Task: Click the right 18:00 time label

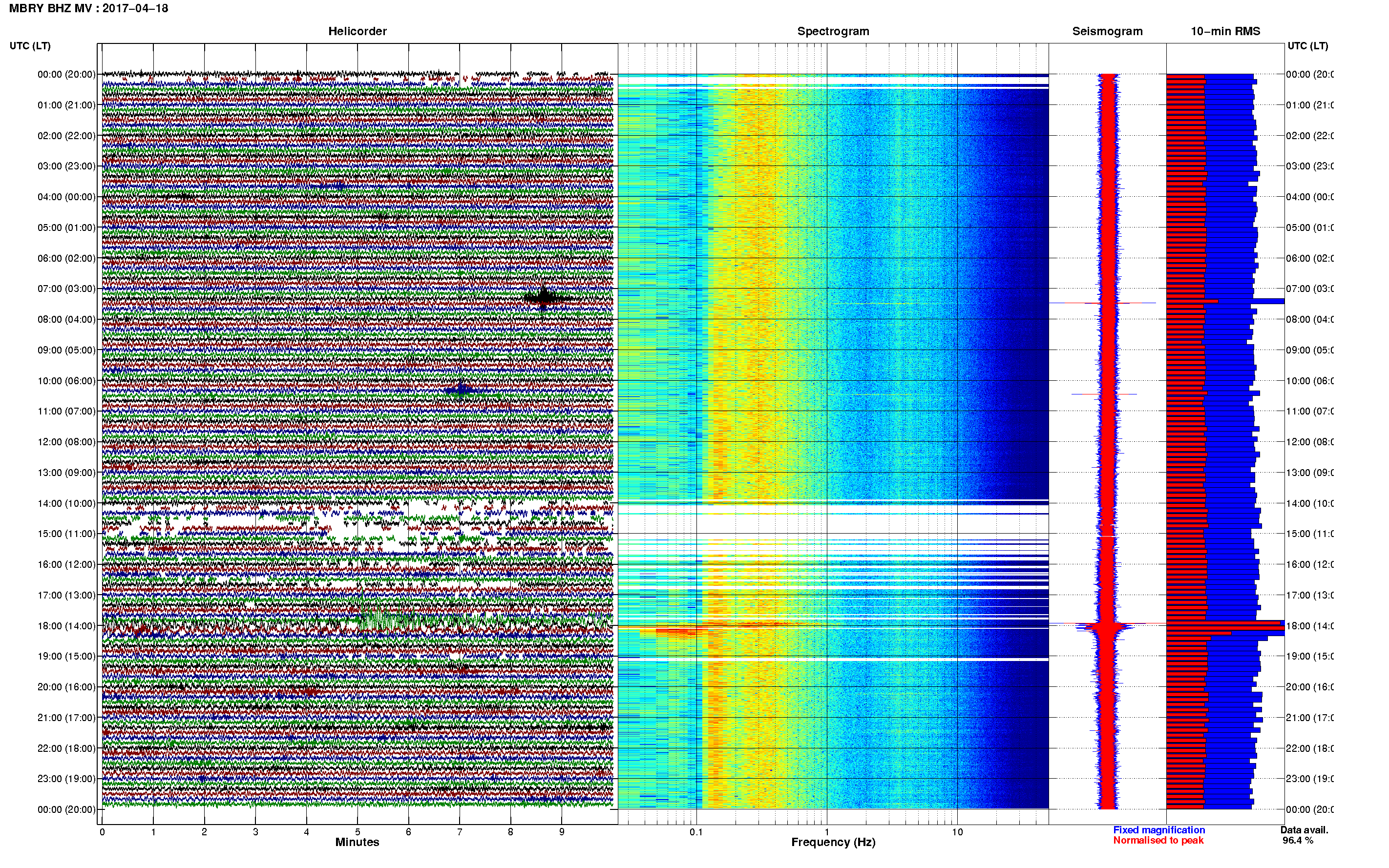Action: 1309,626
